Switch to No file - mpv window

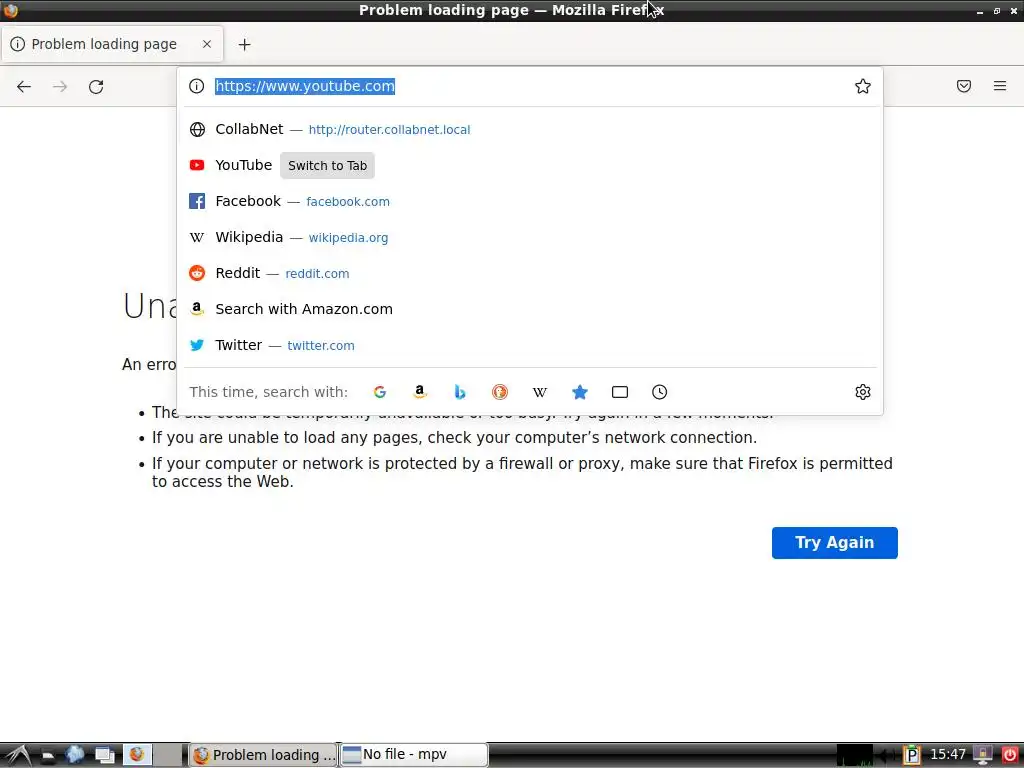(414, 755)
